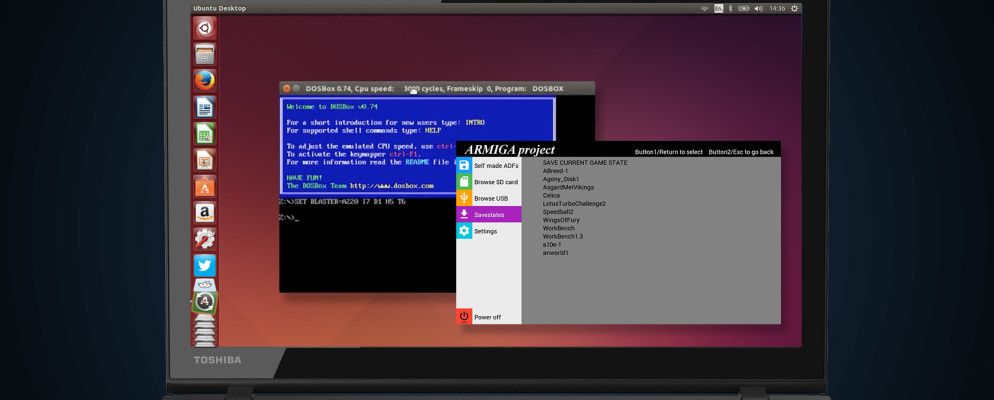The width and height of the screenshot is (994, 400).
Task: Select the orange USB icon in ARMIGA
Action: click(464, 198)
